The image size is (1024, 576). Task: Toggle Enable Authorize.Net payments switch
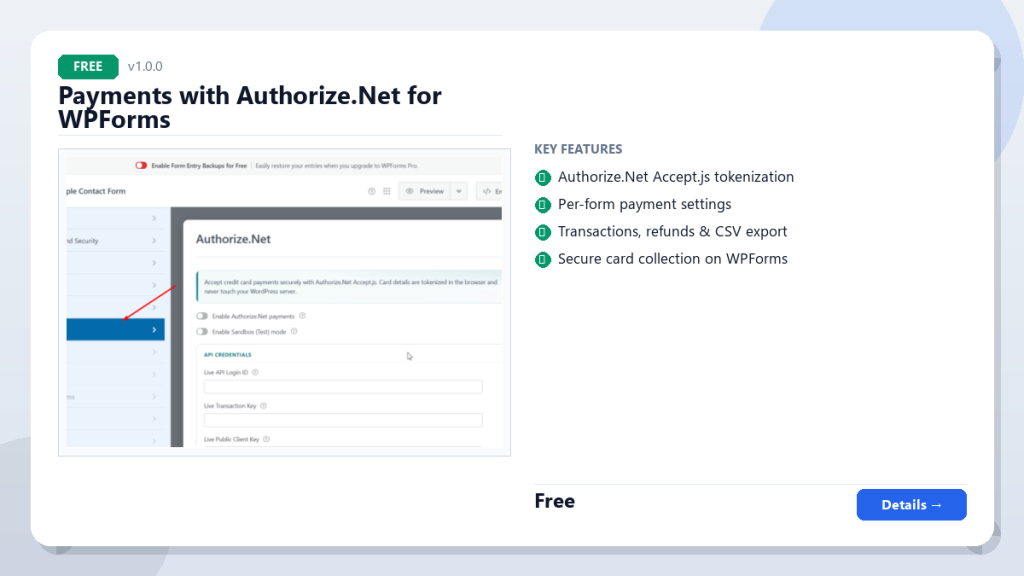coord(202,316)
